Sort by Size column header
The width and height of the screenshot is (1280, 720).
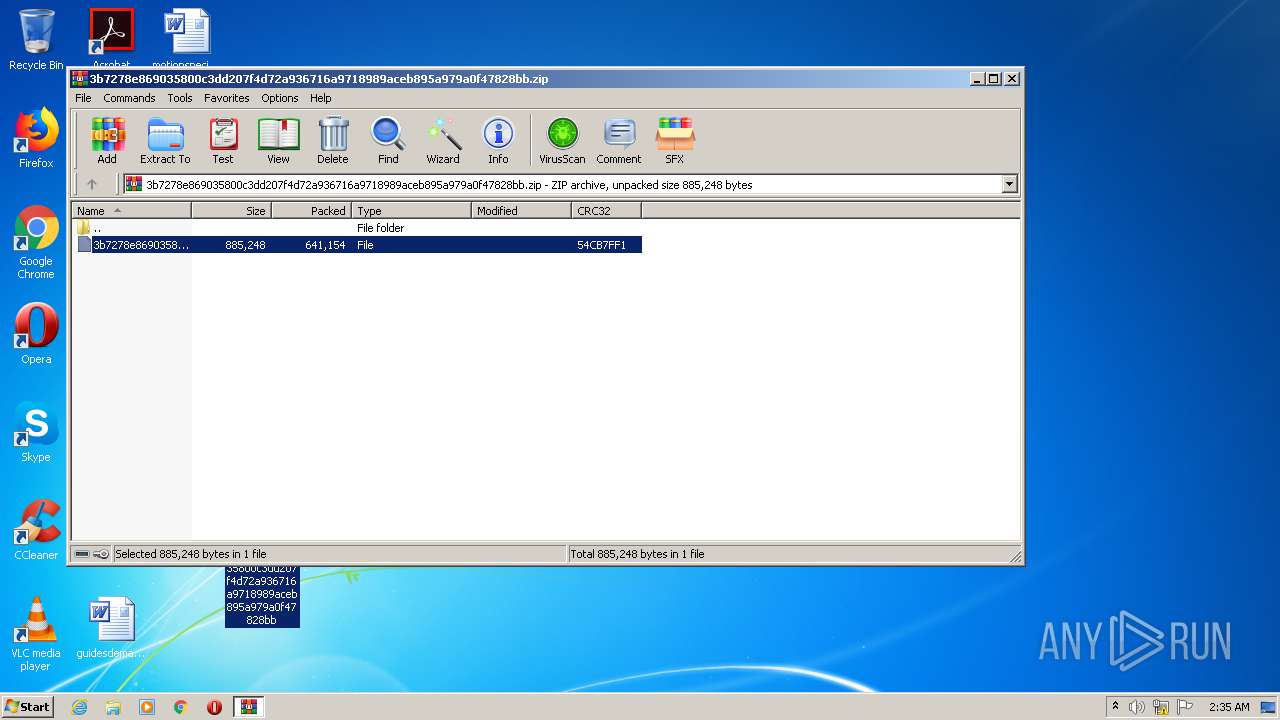coord(231,211)
